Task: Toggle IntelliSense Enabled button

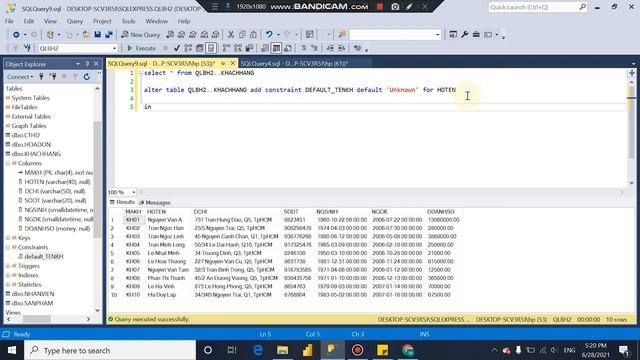Action: pos(211,48)
